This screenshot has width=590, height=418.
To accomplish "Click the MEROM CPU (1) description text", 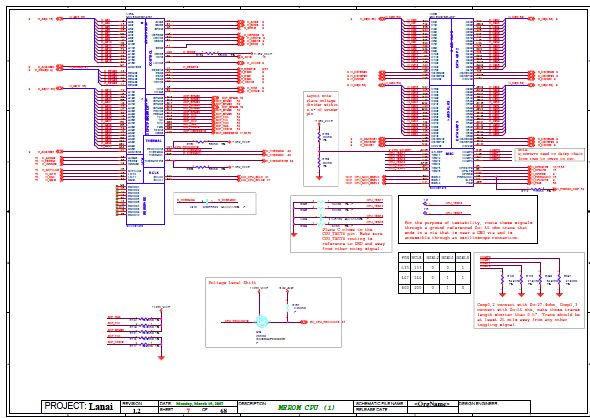I will point(306,407).
